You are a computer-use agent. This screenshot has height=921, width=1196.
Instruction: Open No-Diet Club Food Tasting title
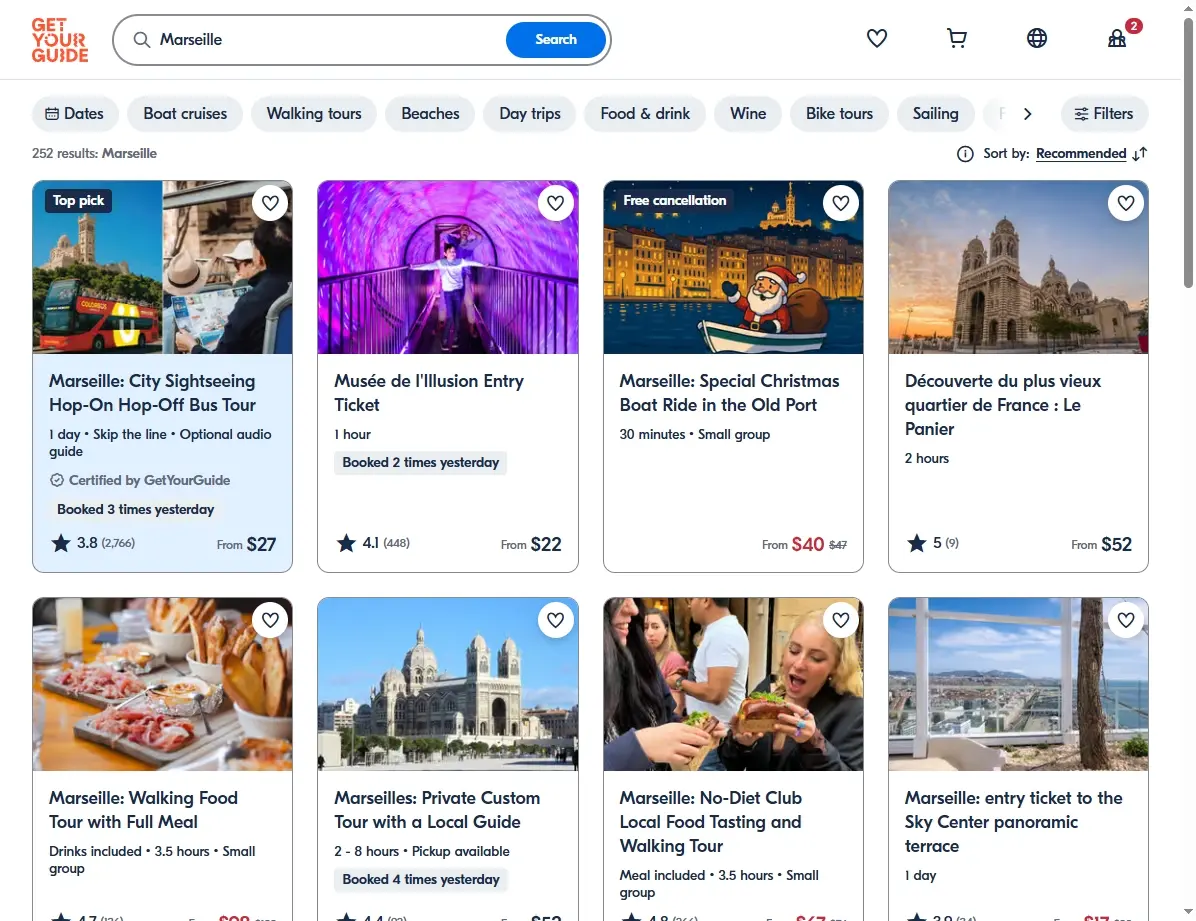coord(711,822)
